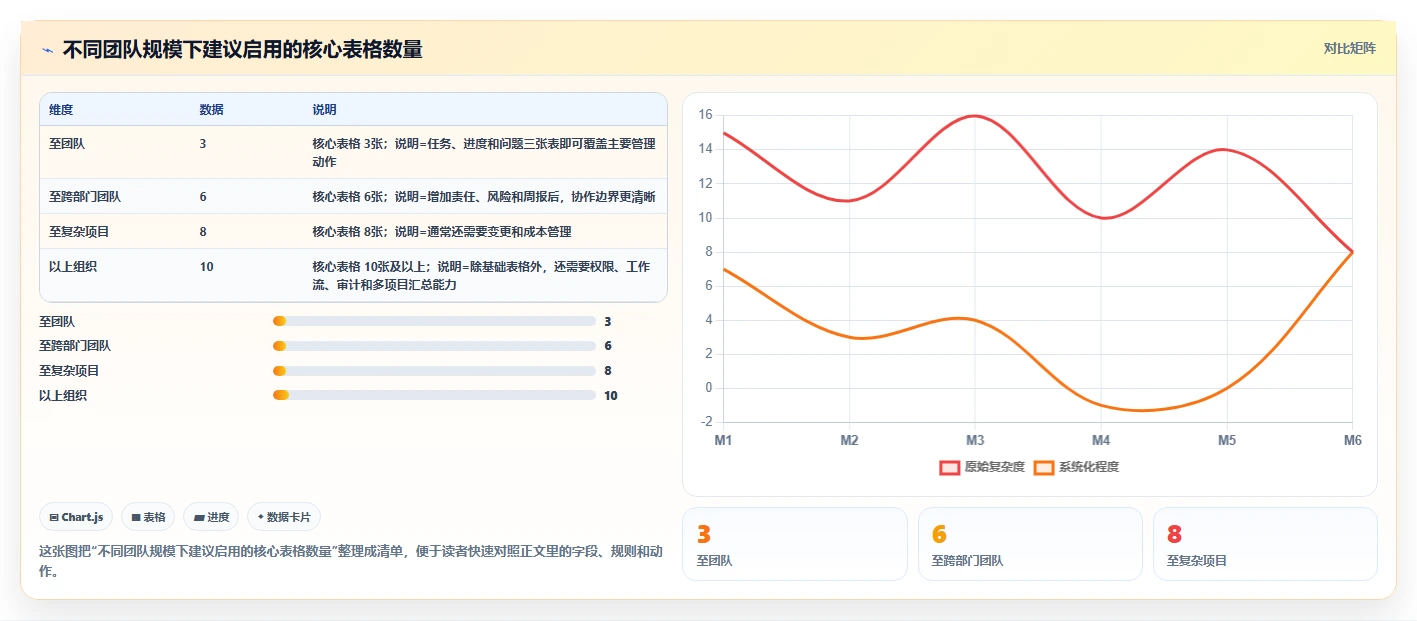
Task: Click the 以上组织 progress bar
Action: (x=434, y=396)
